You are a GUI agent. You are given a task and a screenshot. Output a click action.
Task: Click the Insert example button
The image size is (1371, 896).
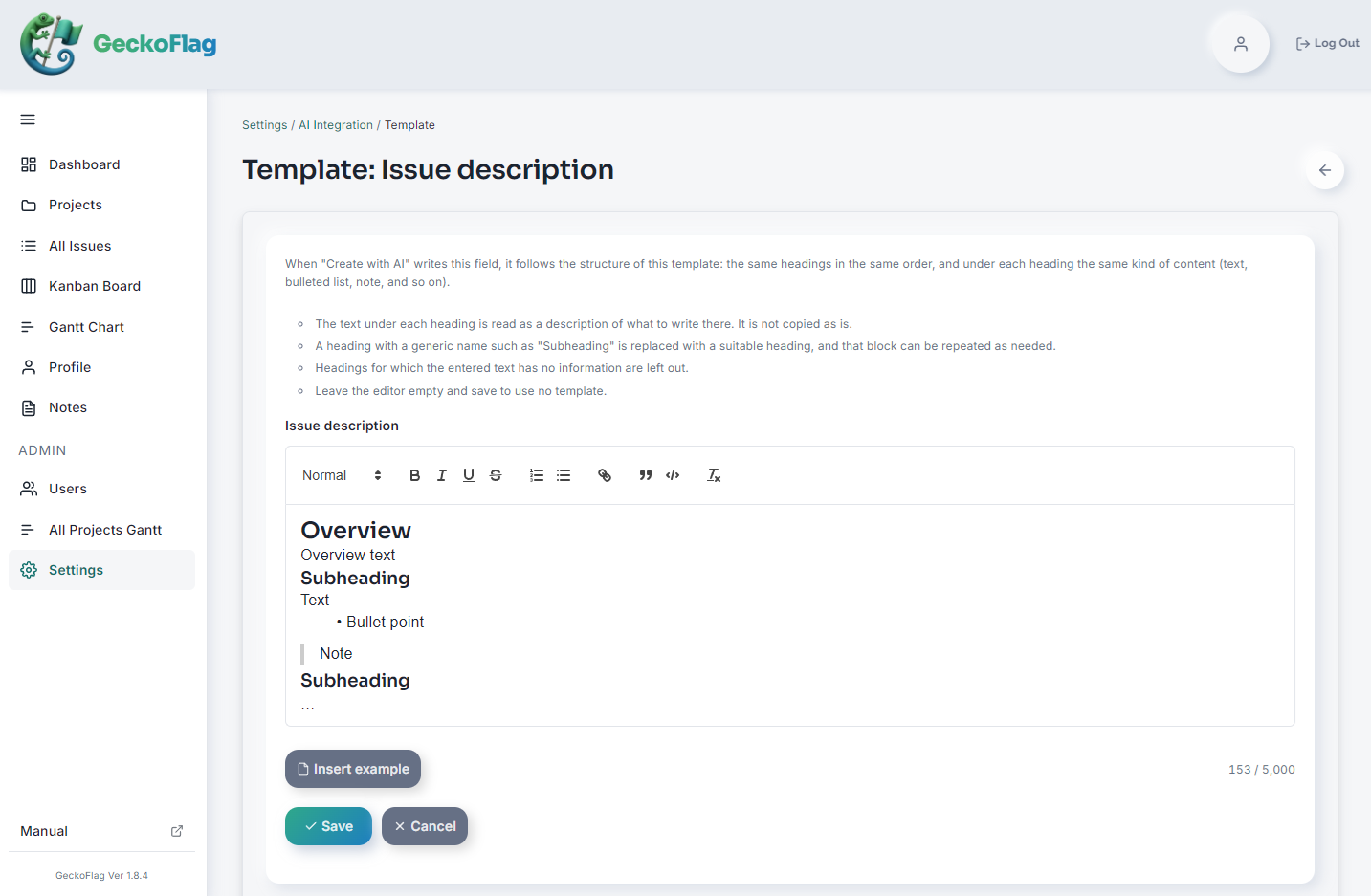[x=353, y=769]
